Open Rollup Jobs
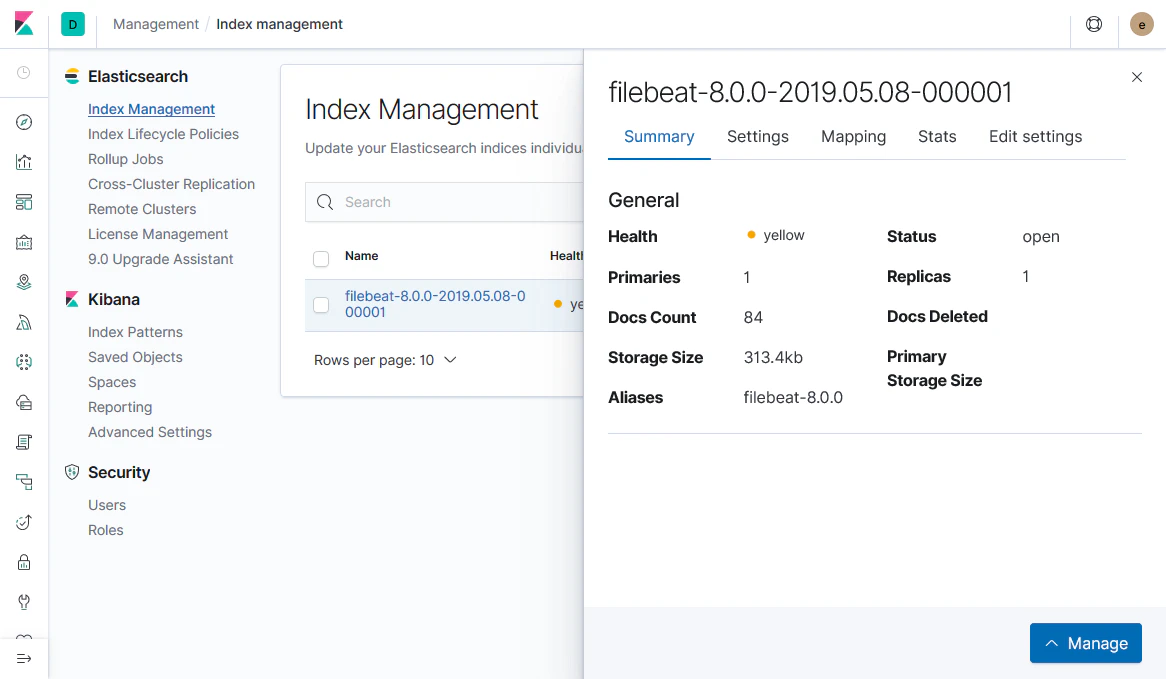Viewport: 1166px width, 679px height. (x=126, y=159)
